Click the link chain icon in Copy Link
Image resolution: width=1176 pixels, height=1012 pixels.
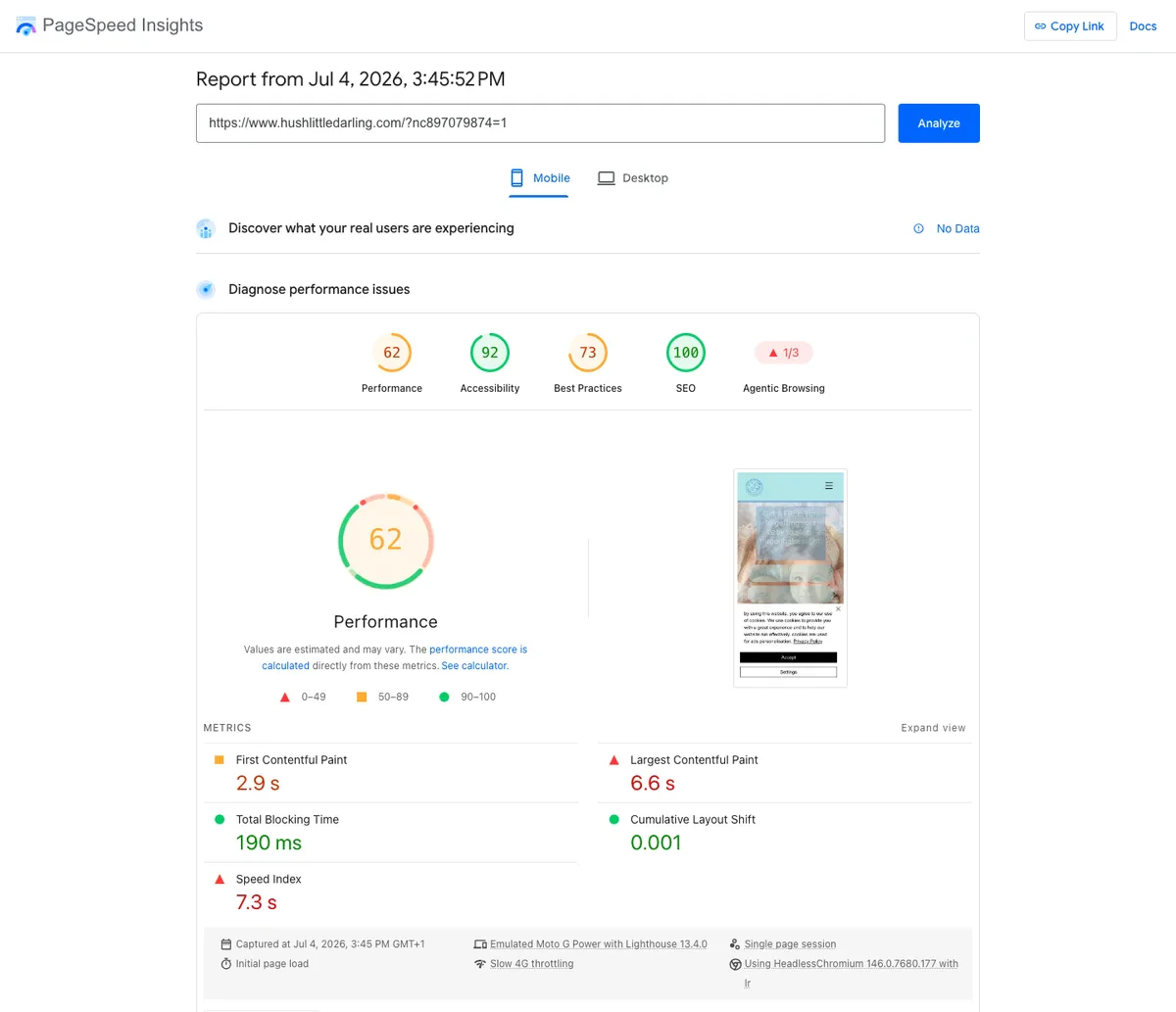tap(1041, 26)
